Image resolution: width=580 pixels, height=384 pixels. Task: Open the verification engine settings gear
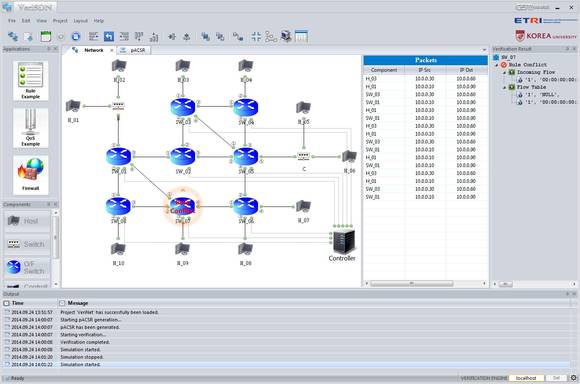[x=573, y=378]
